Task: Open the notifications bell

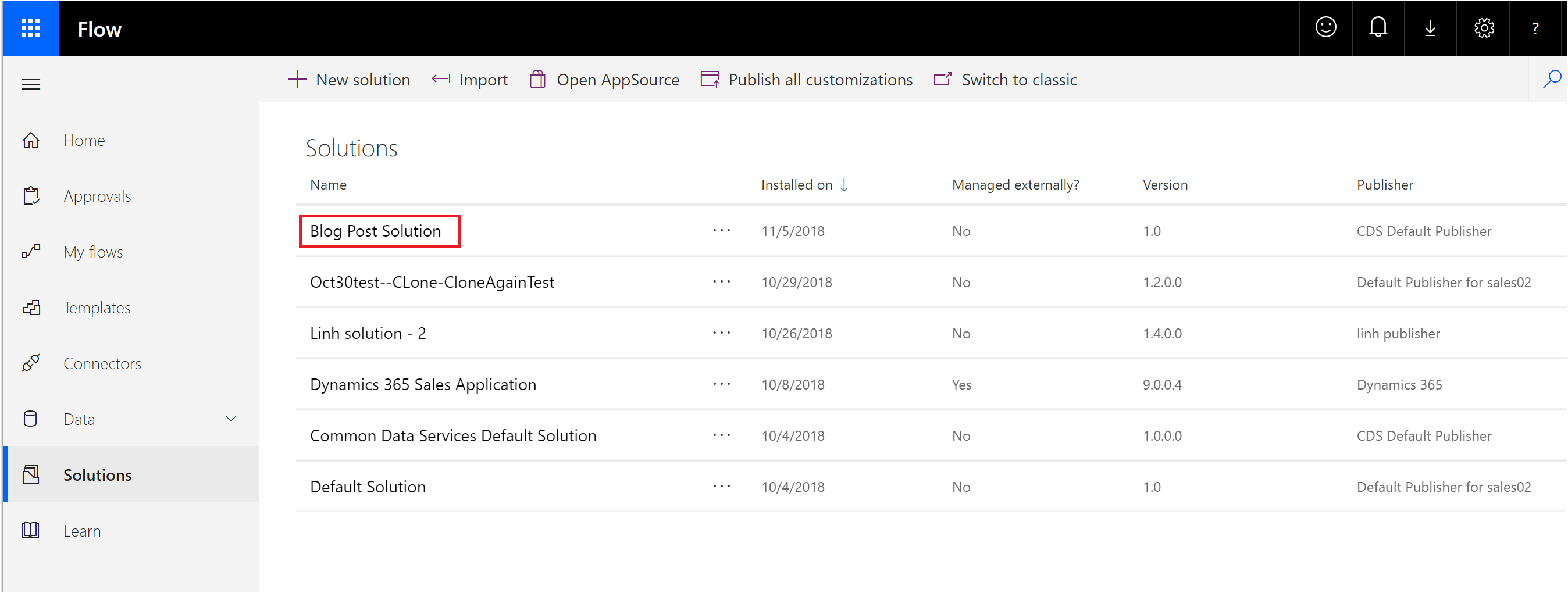Action: (x=1377, y=28)
